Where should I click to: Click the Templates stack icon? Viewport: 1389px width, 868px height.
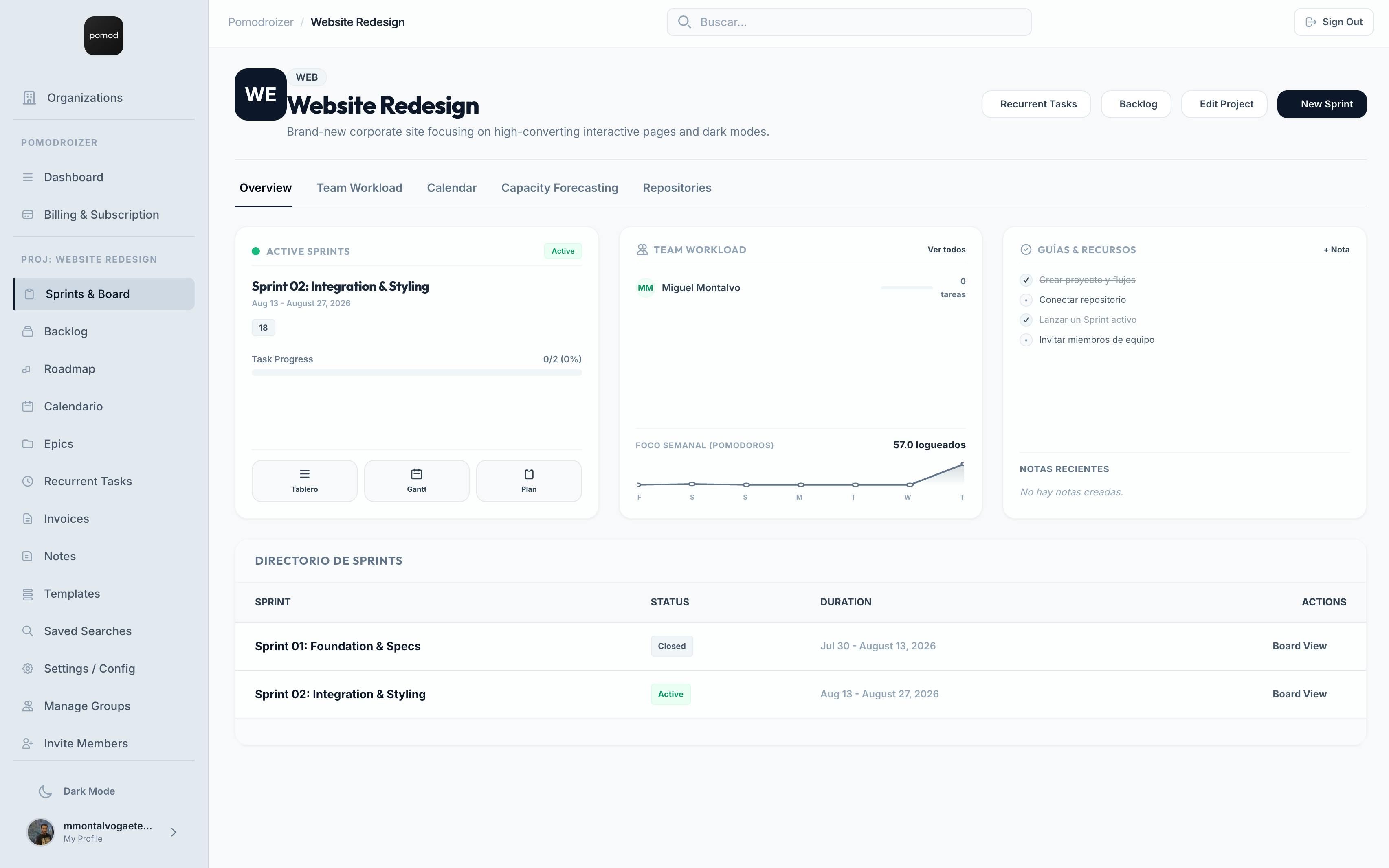point(28,594)
